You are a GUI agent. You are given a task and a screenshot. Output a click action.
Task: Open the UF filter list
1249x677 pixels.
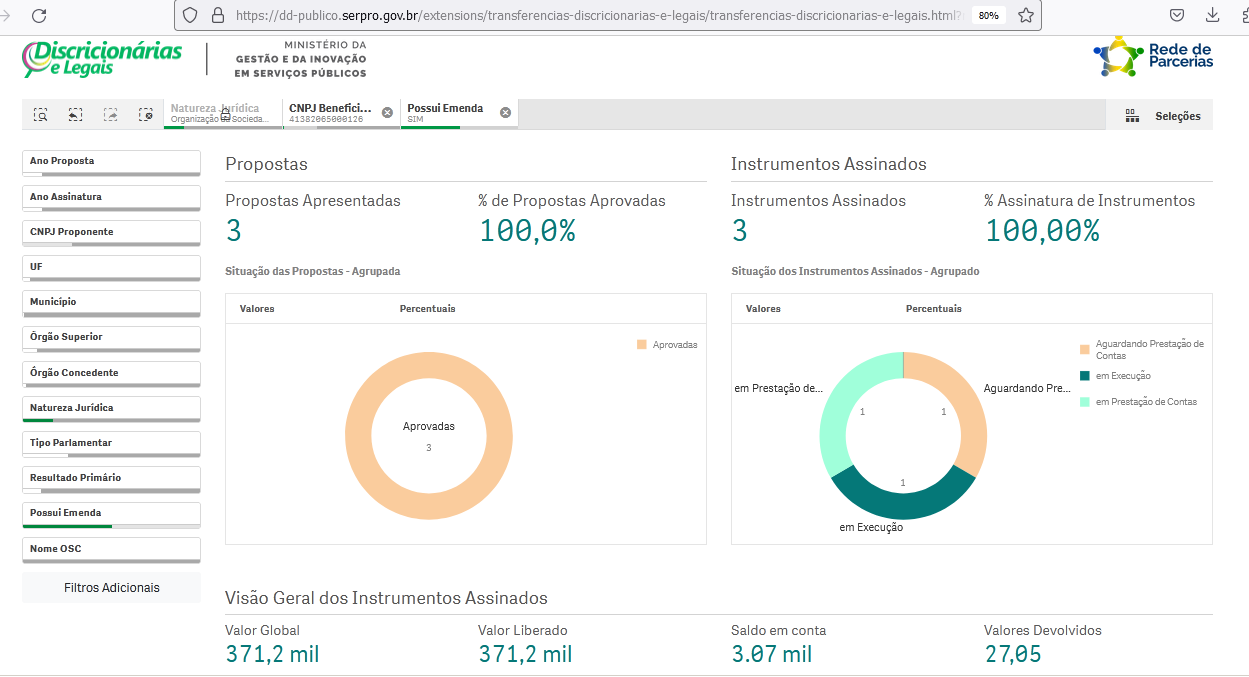coord(111,267)
